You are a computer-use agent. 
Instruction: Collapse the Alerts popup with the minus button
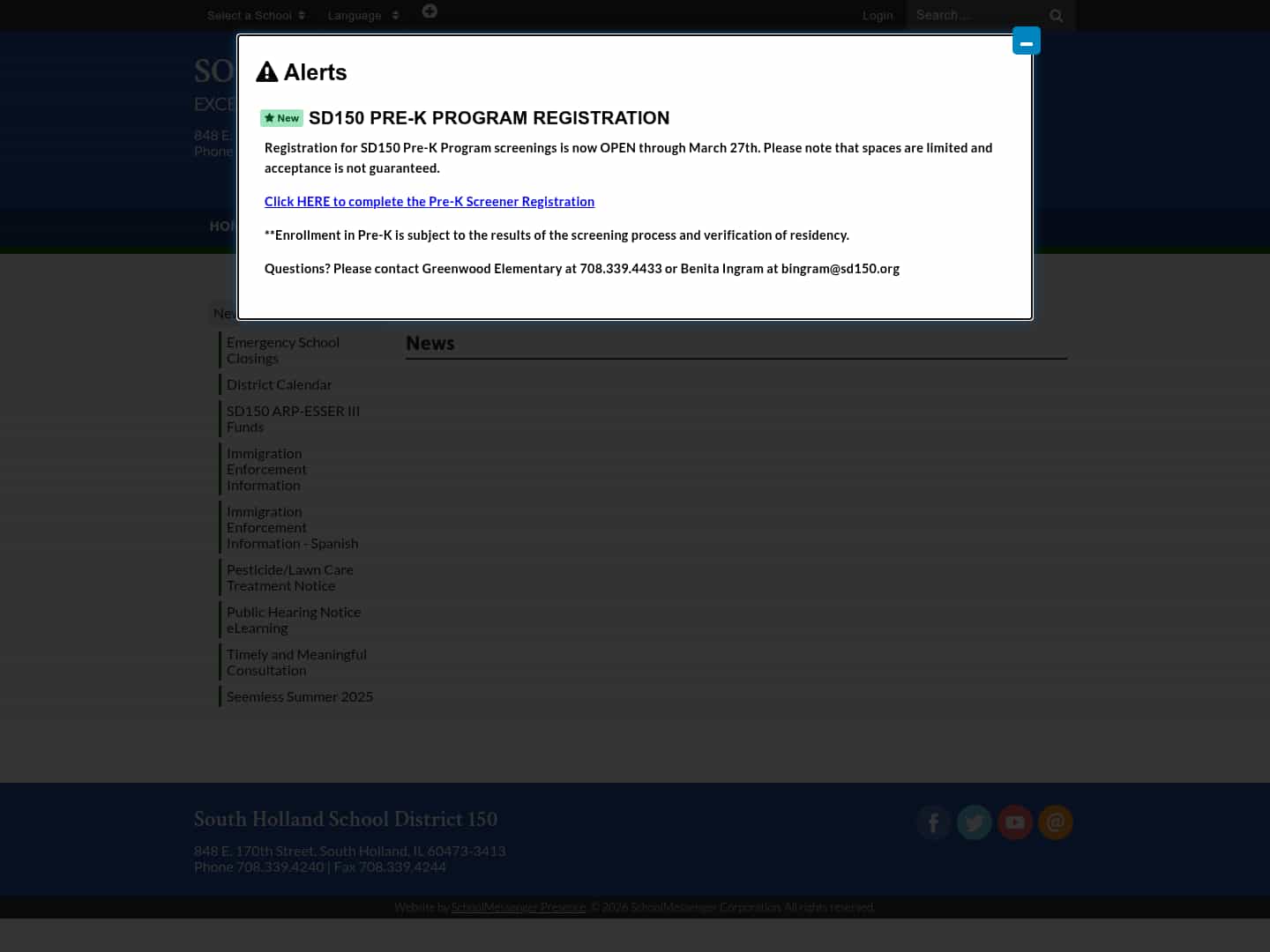(1026, 41)
